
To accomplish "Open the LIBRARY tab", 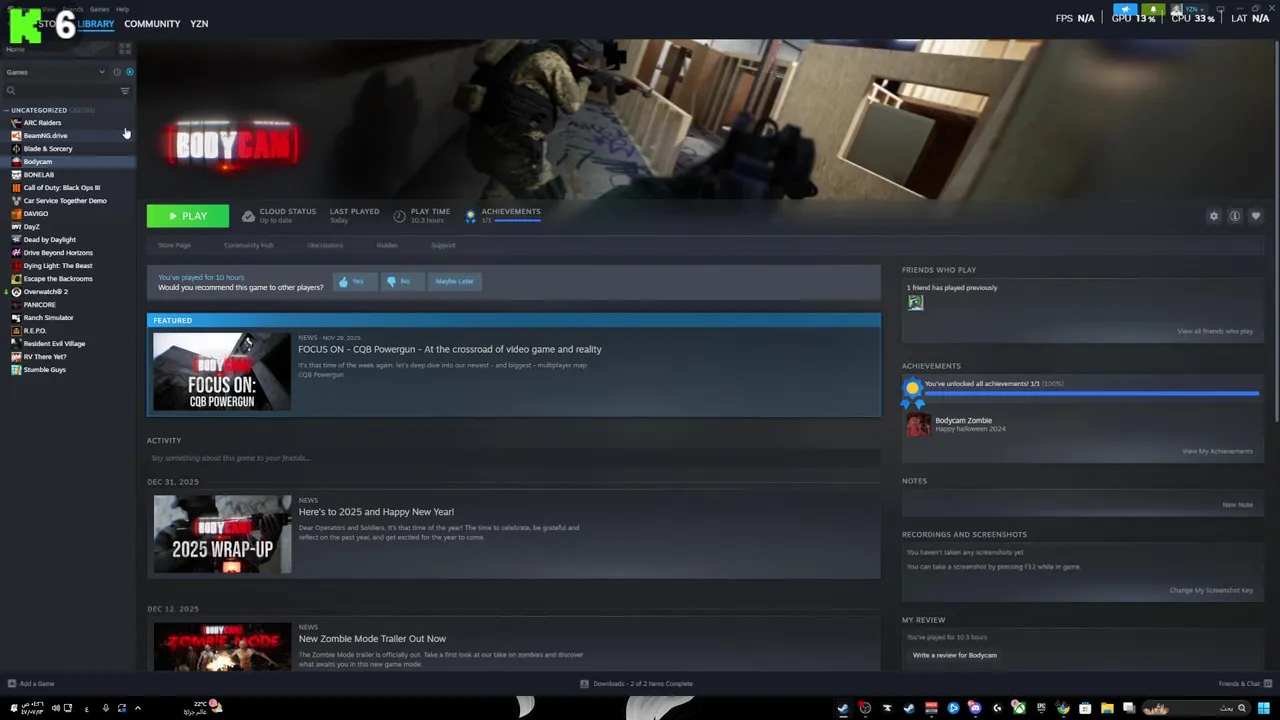I will point(96,24).
